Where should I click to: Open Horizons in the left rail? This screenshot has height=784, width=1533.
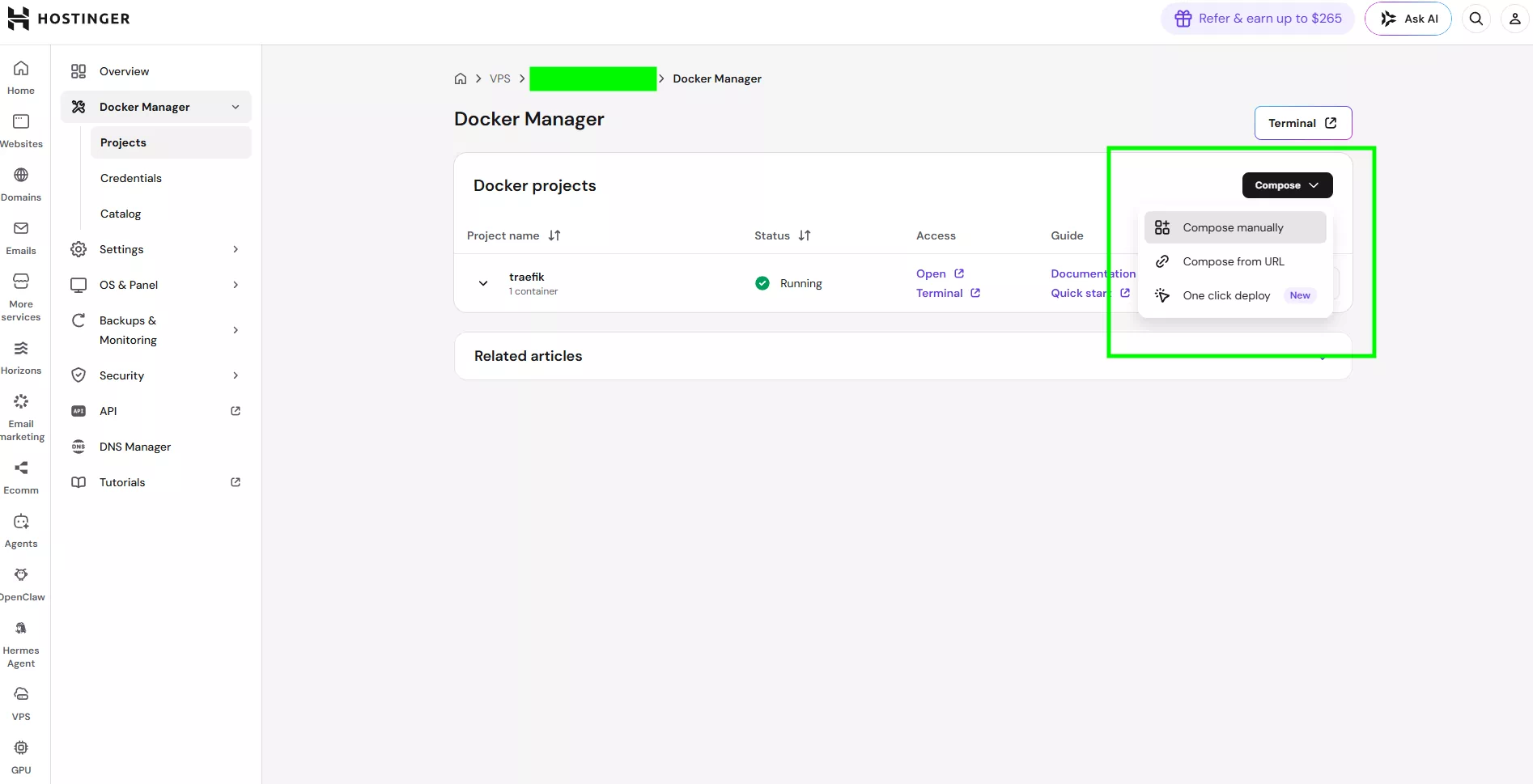click(21, 358)
